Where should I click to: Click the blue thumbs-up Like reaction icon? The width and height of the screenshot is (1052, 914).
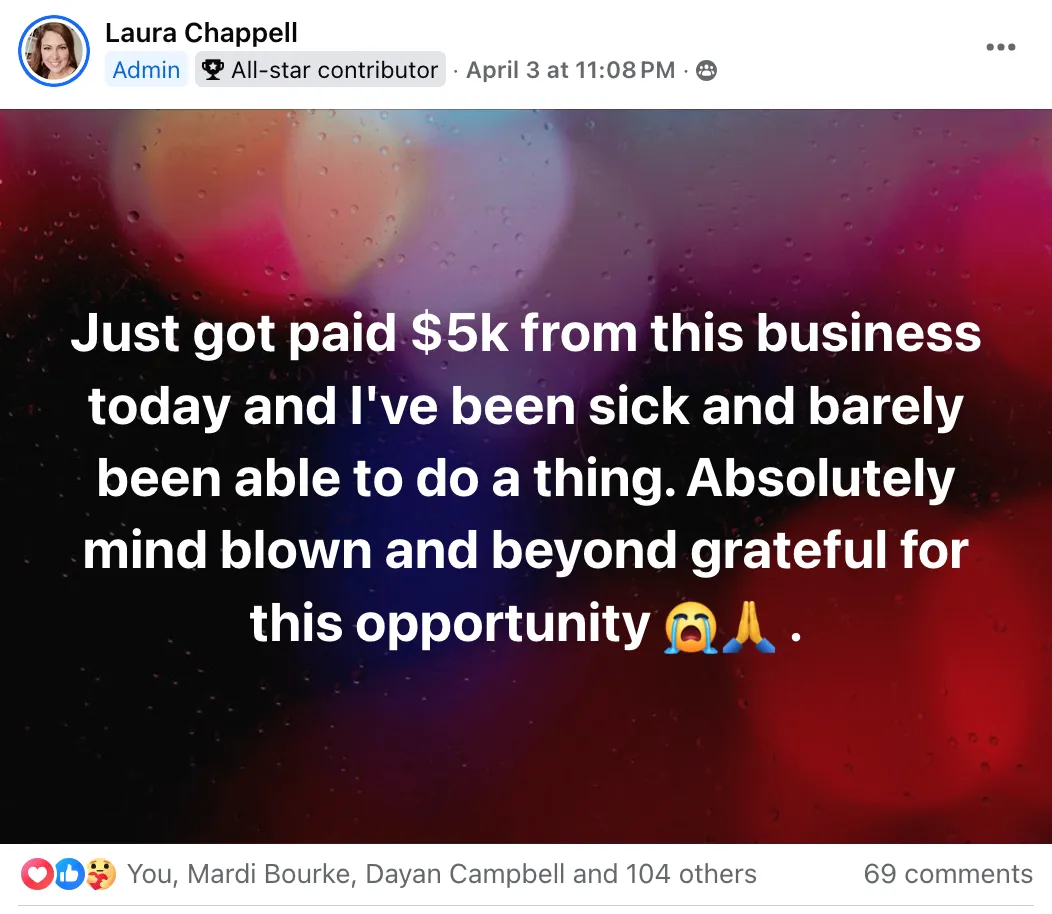point(68,874)
